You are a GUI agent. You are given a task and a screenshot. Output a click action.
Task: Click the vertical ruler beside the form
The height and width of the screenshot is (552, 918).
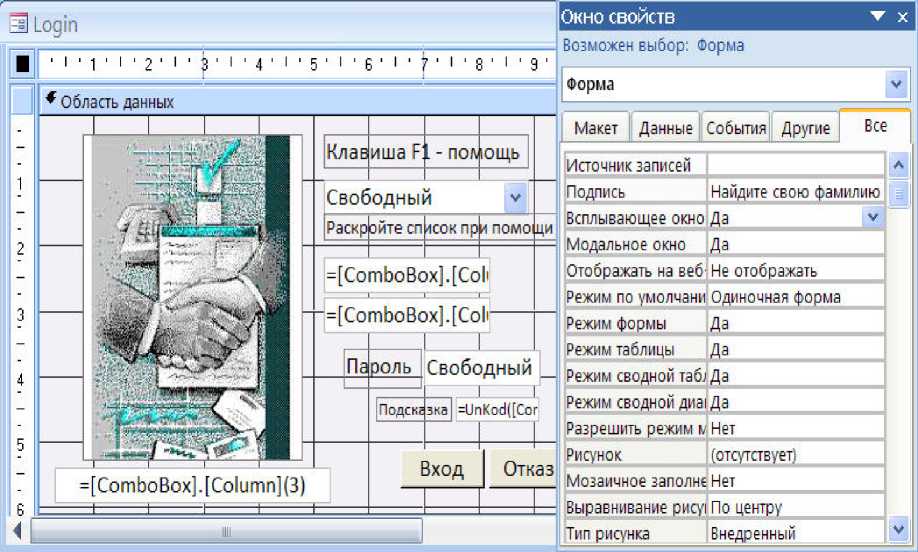20,316
